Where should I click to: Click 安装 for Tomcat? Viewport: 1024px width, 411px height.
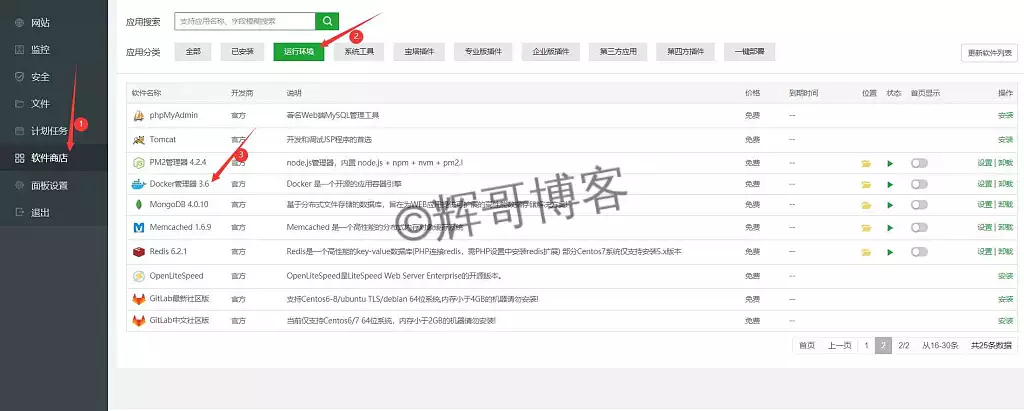1005,140
